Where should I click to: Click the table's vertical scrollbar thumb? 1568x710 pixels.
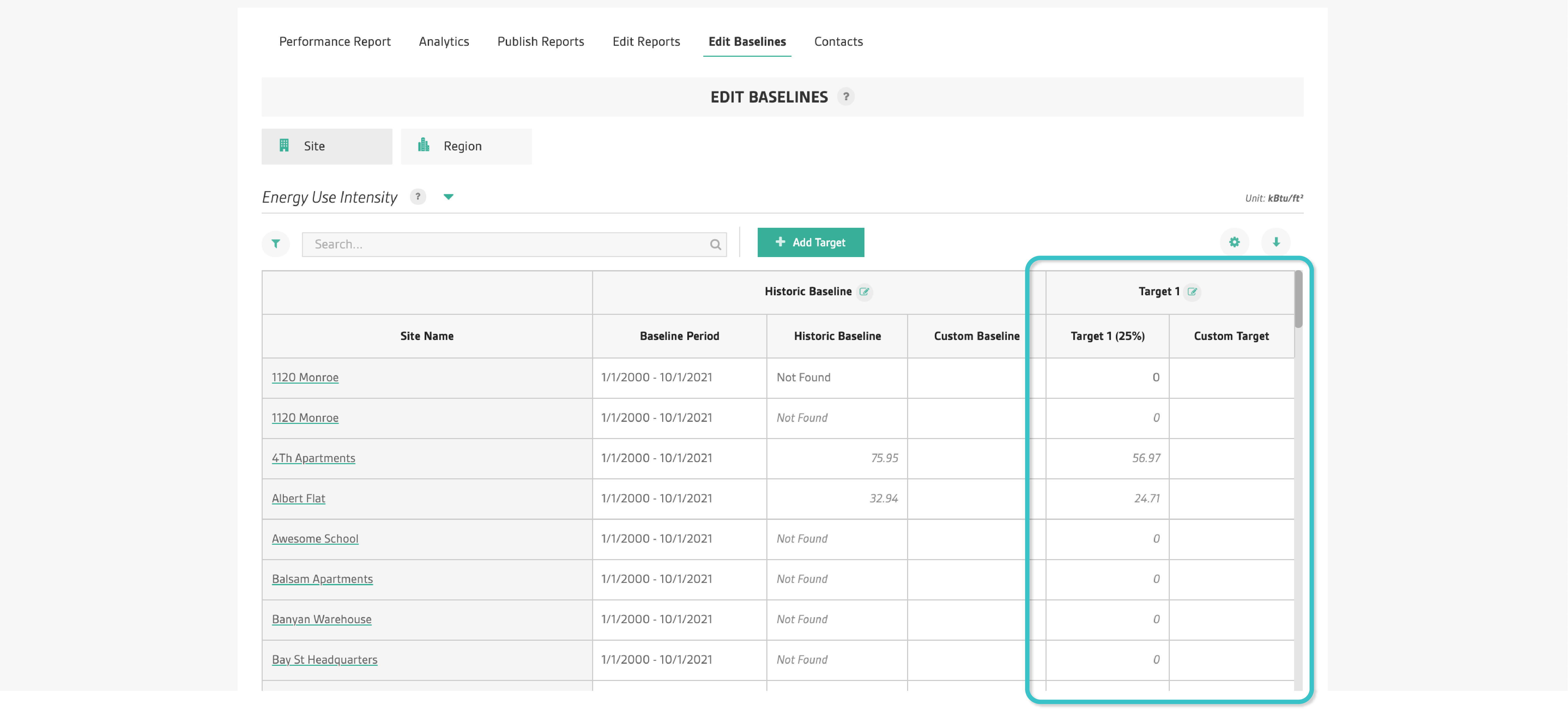click(x=1298, y=299)
